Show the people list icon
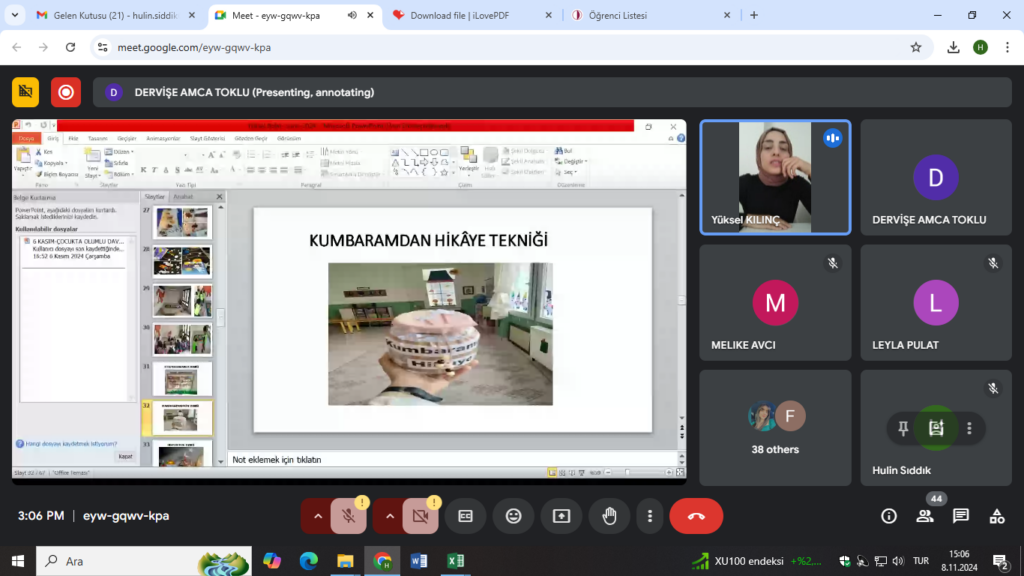The image size is (1024, 576). click(925, 516)
